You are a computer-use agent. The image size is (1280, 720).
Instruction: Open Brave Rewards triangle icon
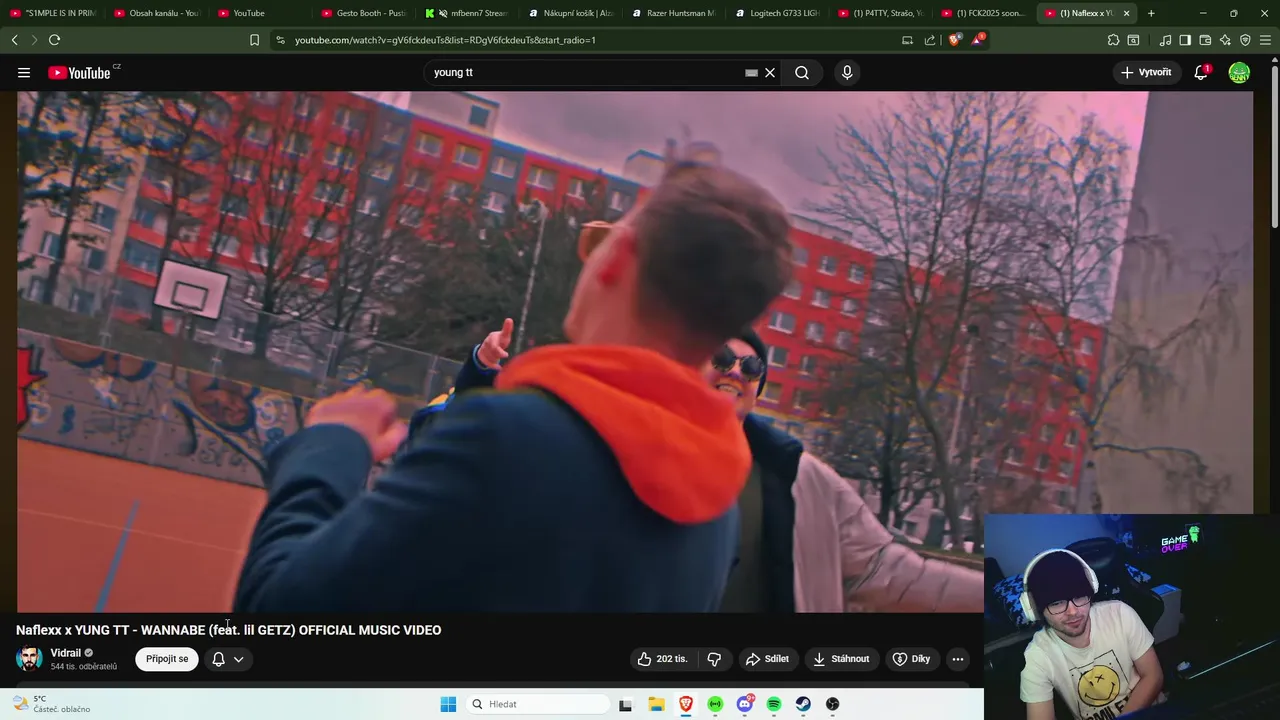point(978,40)
